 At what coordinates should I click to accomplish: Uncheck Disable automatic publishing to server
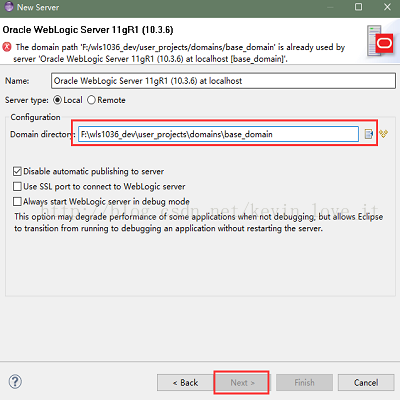pos(17,171)
